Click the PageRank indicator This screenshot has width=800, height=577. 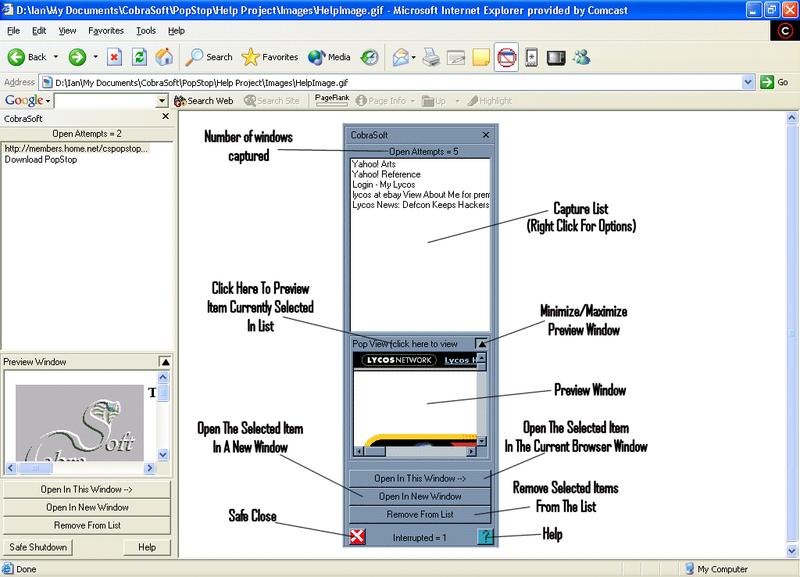[x=332, y=99]
